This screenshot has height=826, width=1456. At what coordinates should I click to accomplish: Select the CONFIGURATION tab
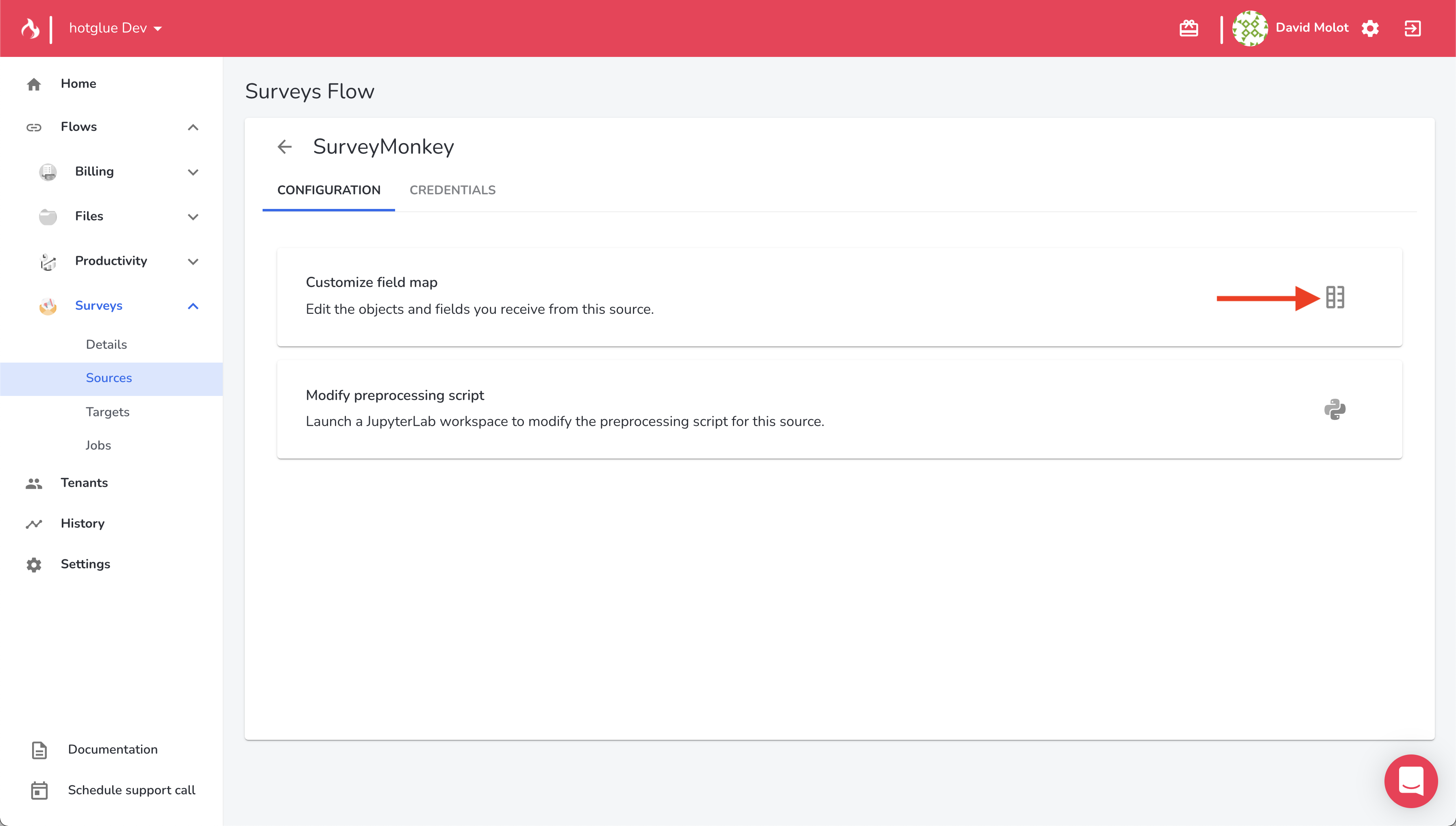(328, 190)
